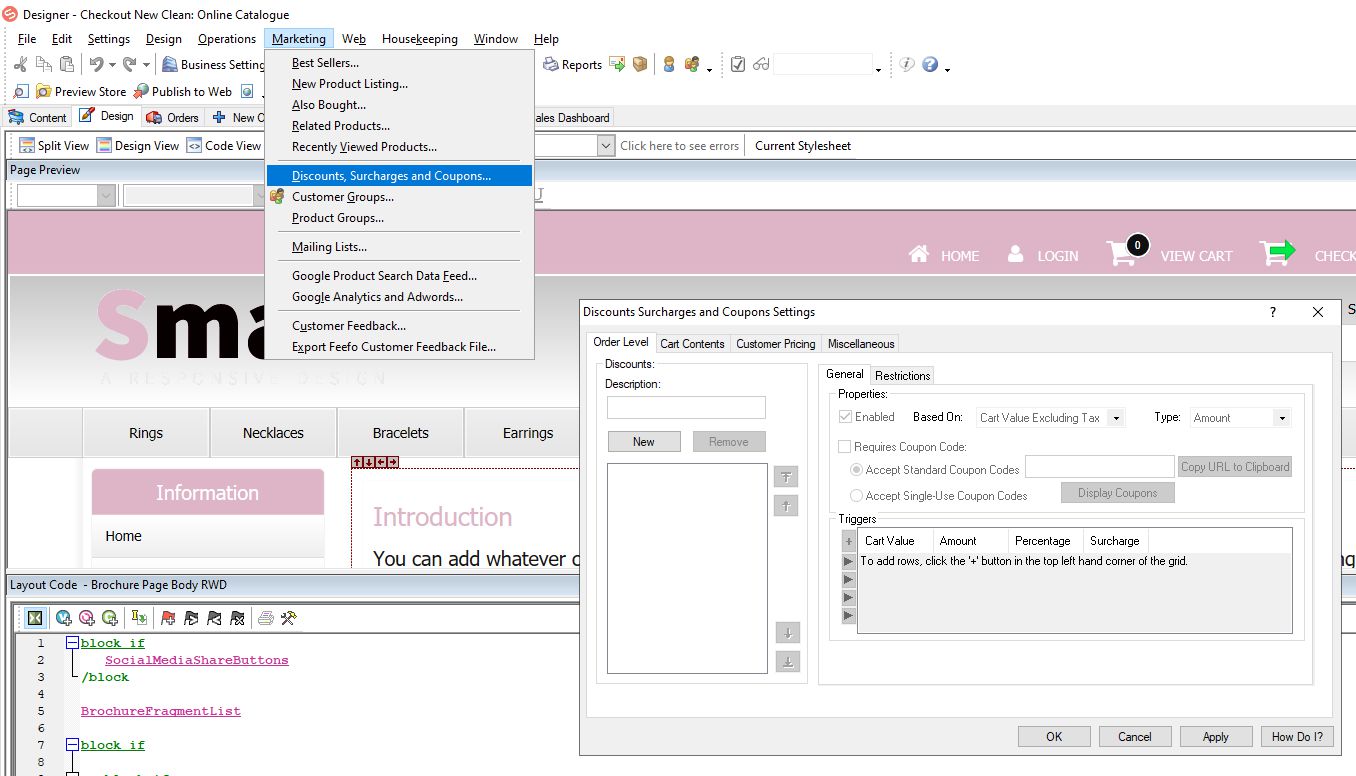Viewport: 1356px width, 776px height.
Task: Click the Cut scissors icon
Action: point(21,64)
